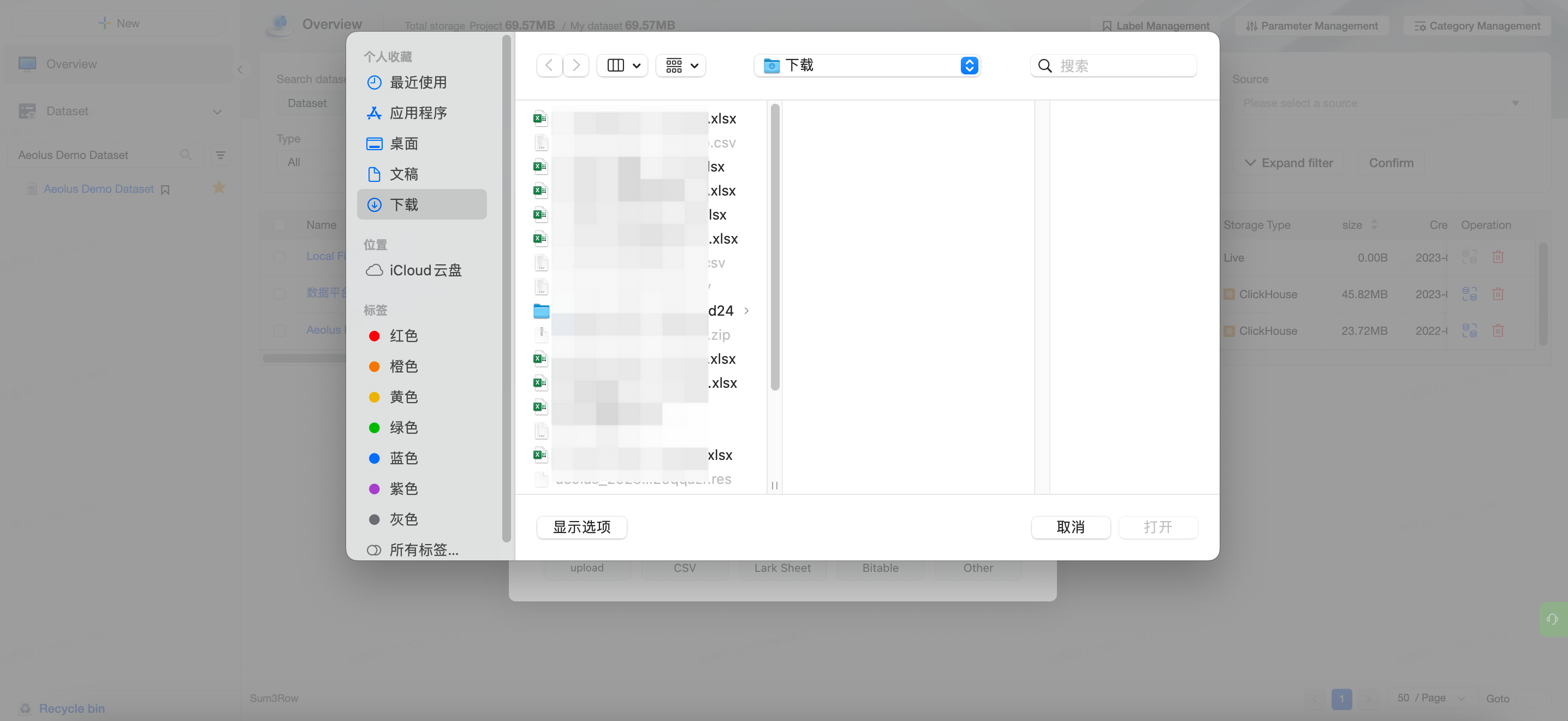Select 桌面 in the sidebar
This screenshot has width=1568, height=721.
click(421, 144)
